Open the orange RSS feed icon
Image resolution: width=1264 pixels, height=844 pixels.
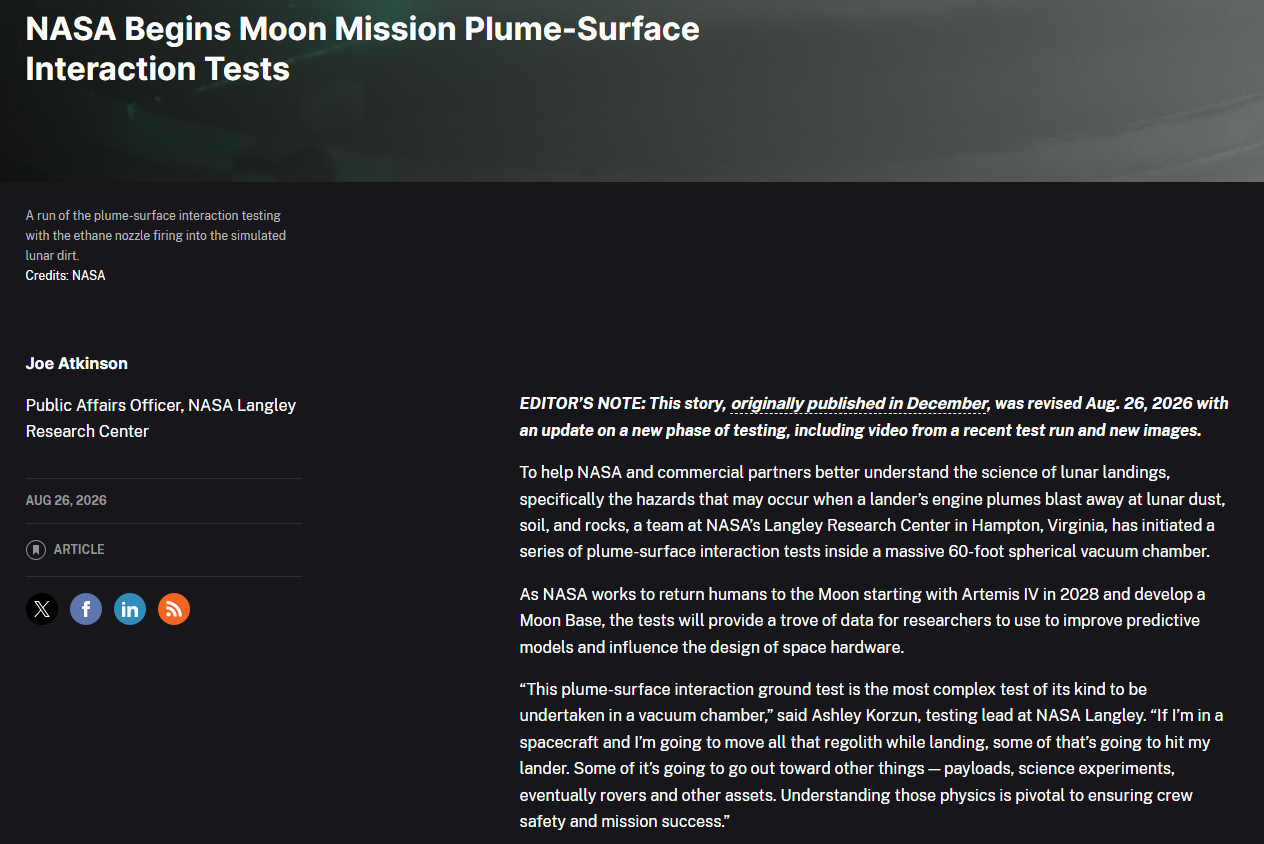pos(174,609)
